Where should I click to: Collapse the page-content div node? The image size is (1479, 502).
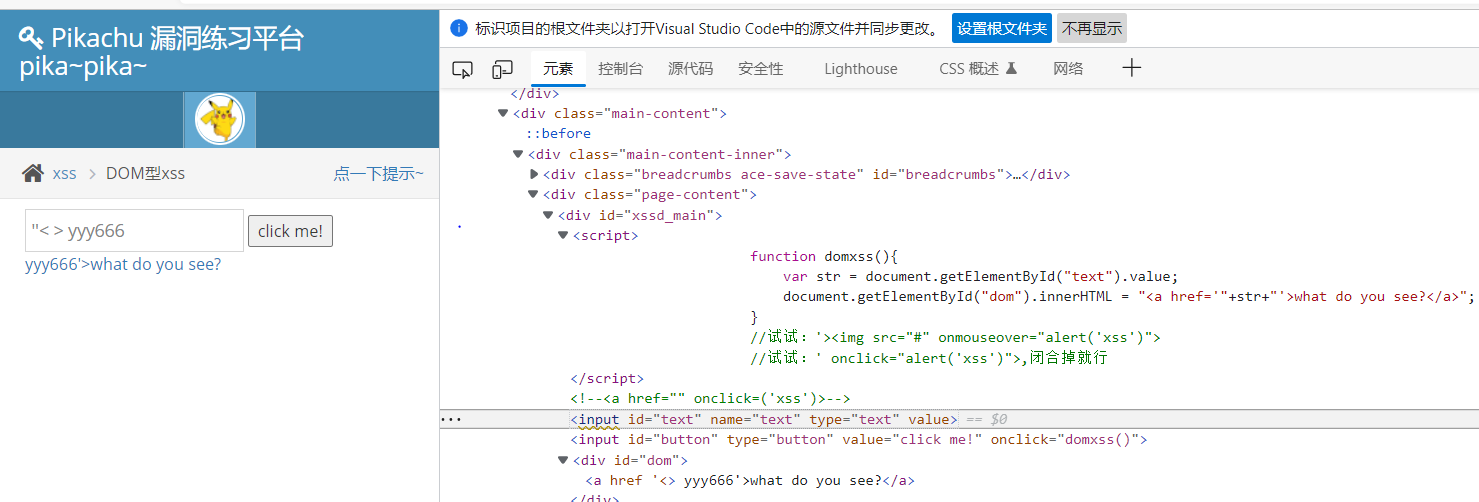(x=533, y=195)
